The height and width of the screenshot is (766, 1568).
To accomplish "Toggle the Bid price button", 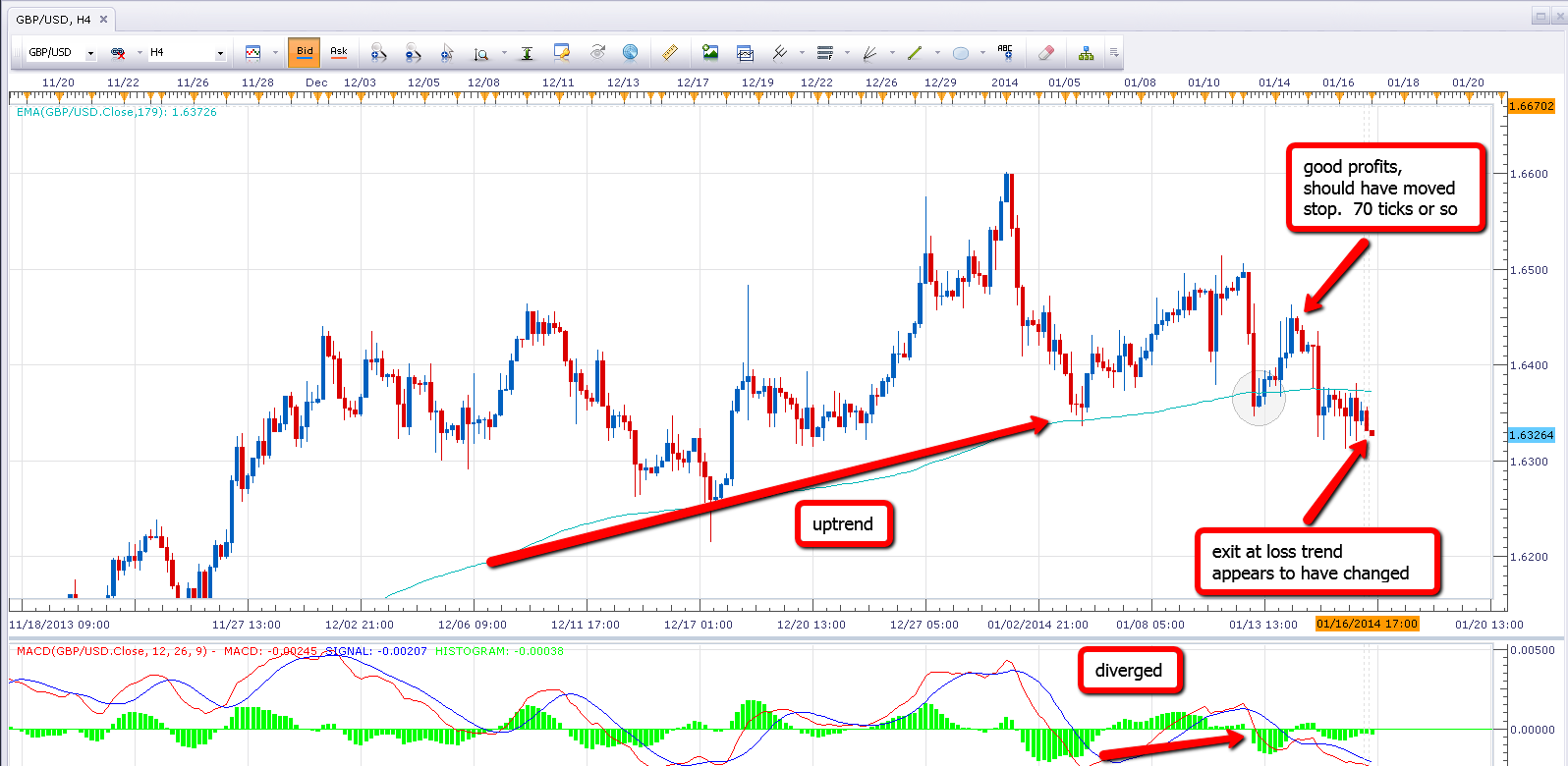I will pyautogui.click(x=305, y=52).
